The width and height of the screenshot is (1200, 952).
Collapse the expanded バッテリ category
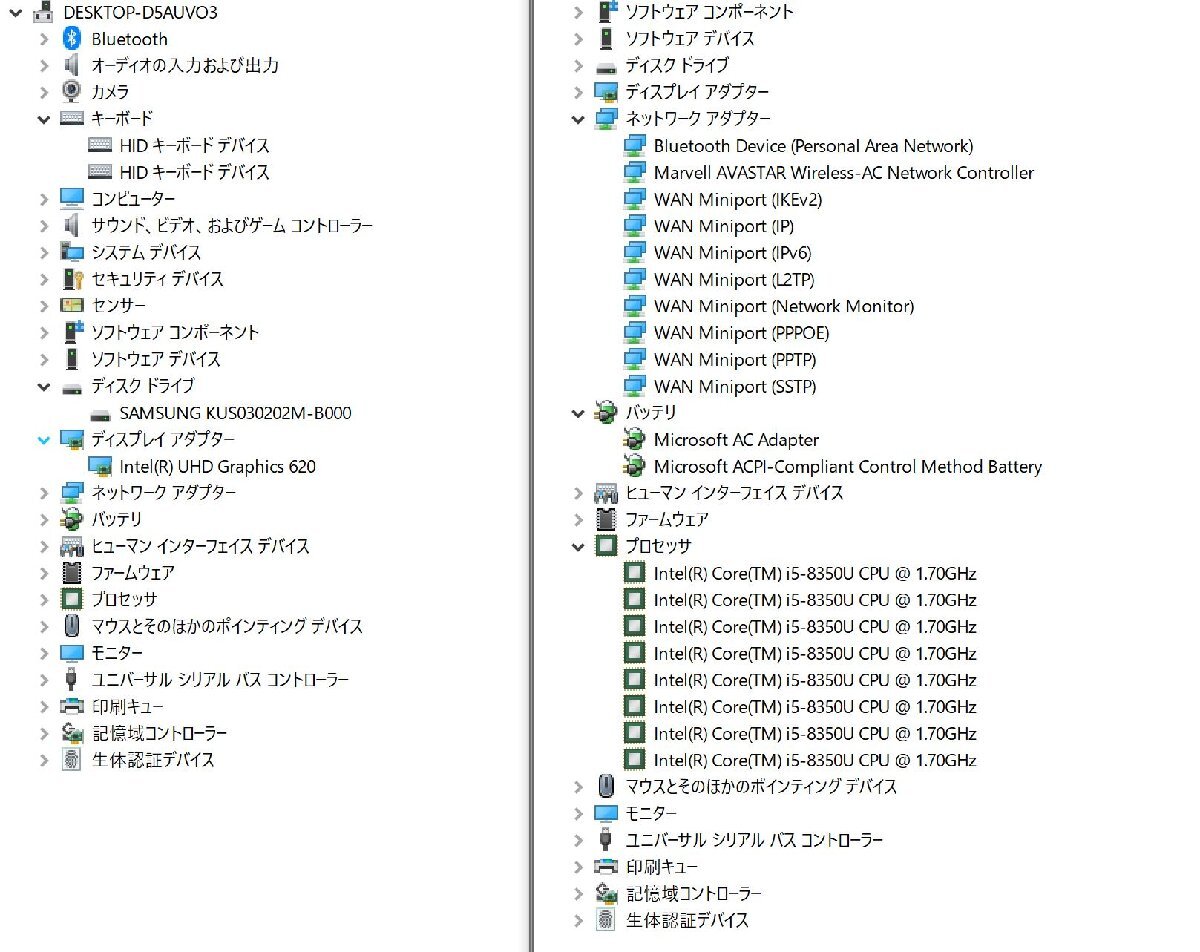tap(578, 412)
